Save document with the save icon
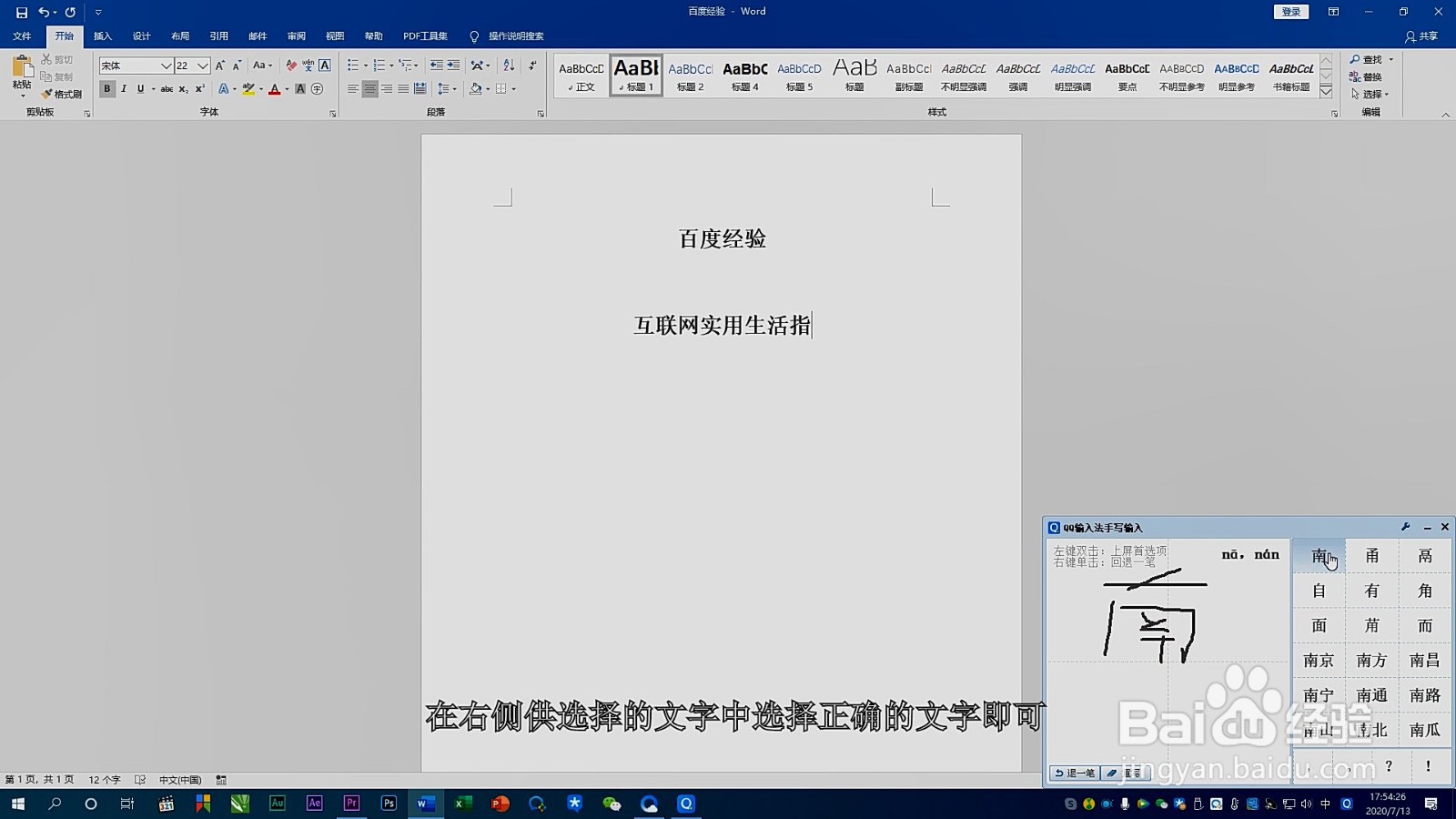The width and height of the screenshot is (1456, 819). [x=22, y=12]
